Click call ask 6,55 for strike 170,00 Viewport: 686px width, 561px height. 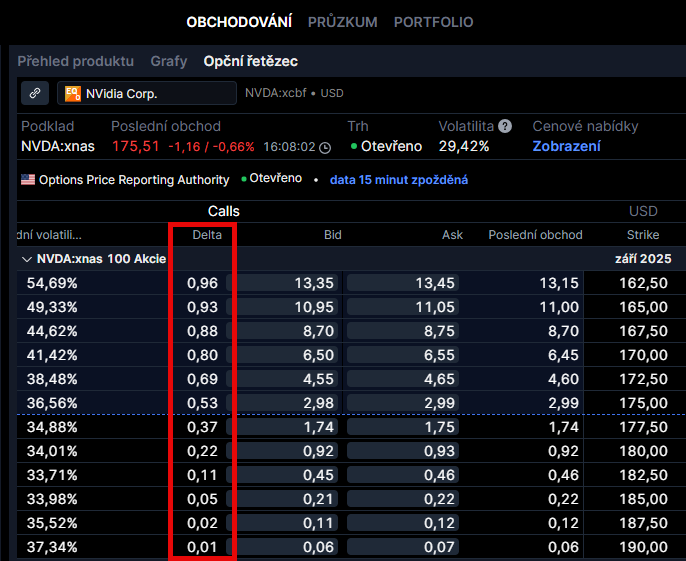(402, 355)
